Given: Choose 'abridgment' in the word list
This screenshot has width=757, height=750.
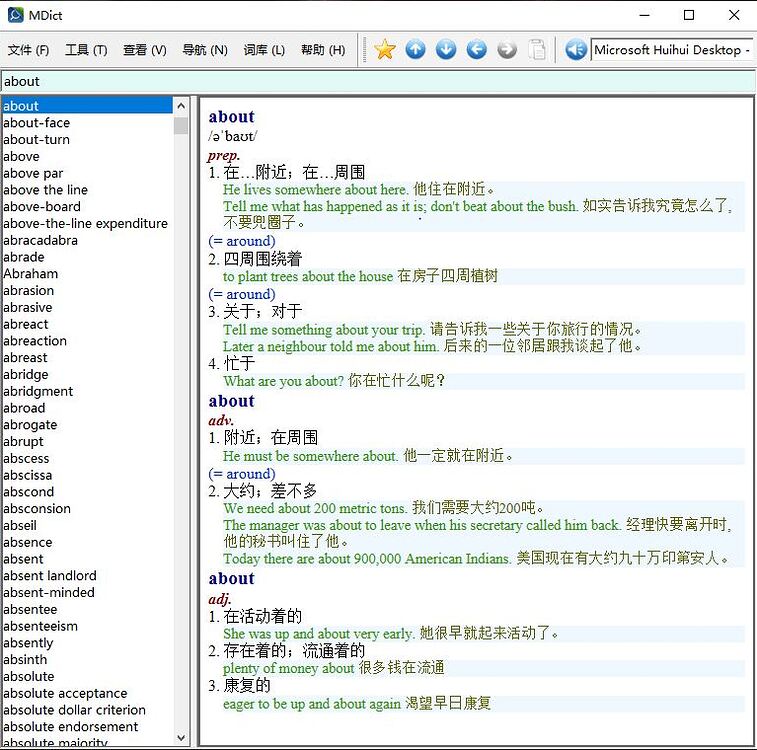Looking at the screenshot, I should click(38, 391).
